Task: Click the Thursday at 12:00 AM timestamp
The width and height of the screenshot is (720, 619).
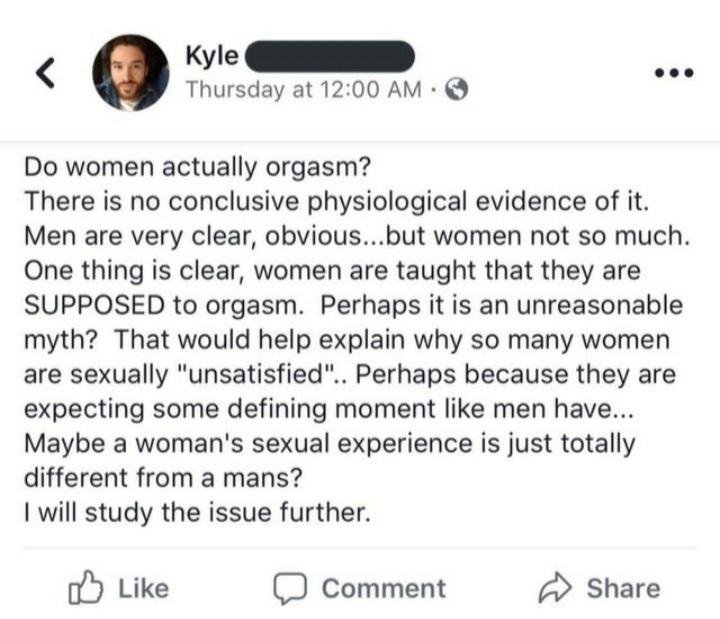Action: click(x=307, y=89)
